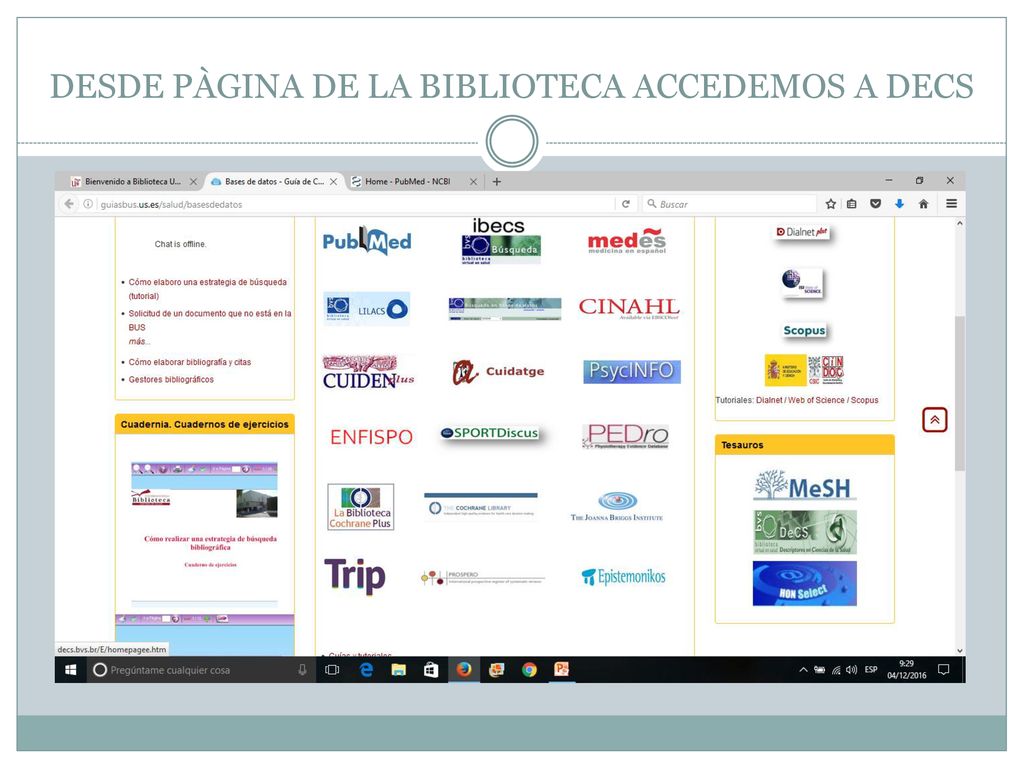
Task: Open the Scopus tutorial link
Action: 864,400
